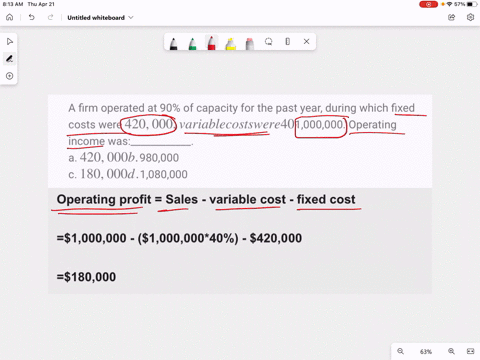
Task: Activate the inking pen mode
Action: pyautogui.click(x=9, y=59)
